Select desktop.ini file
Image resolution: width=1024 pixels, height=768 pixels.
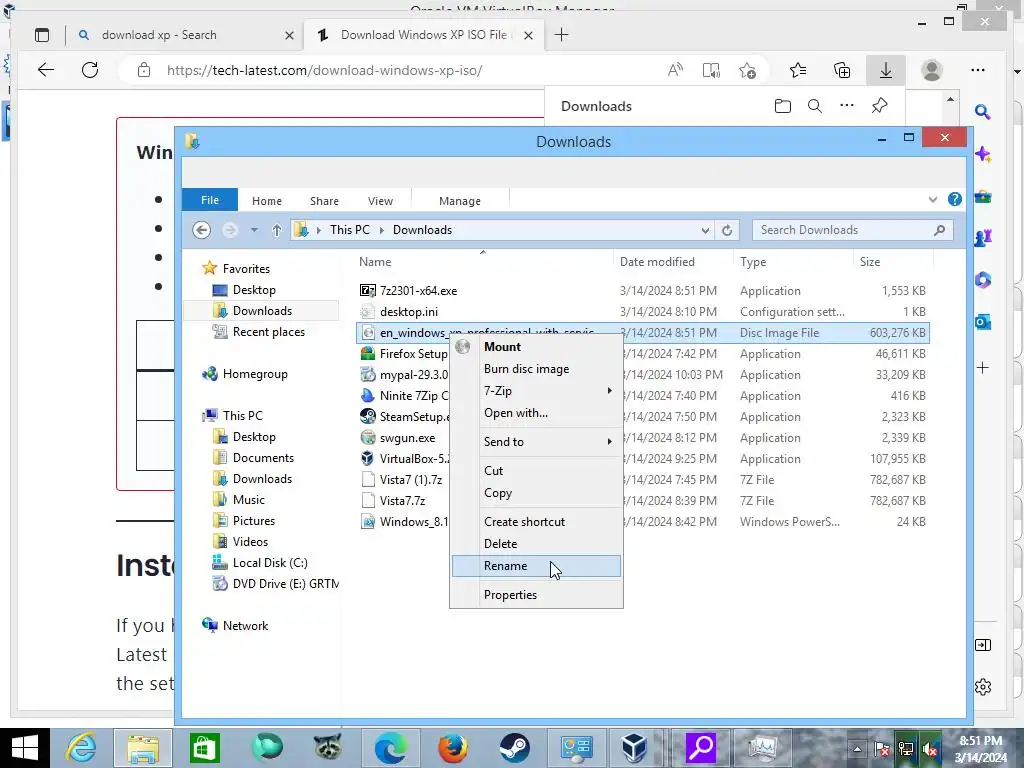[x=409, y=312]
